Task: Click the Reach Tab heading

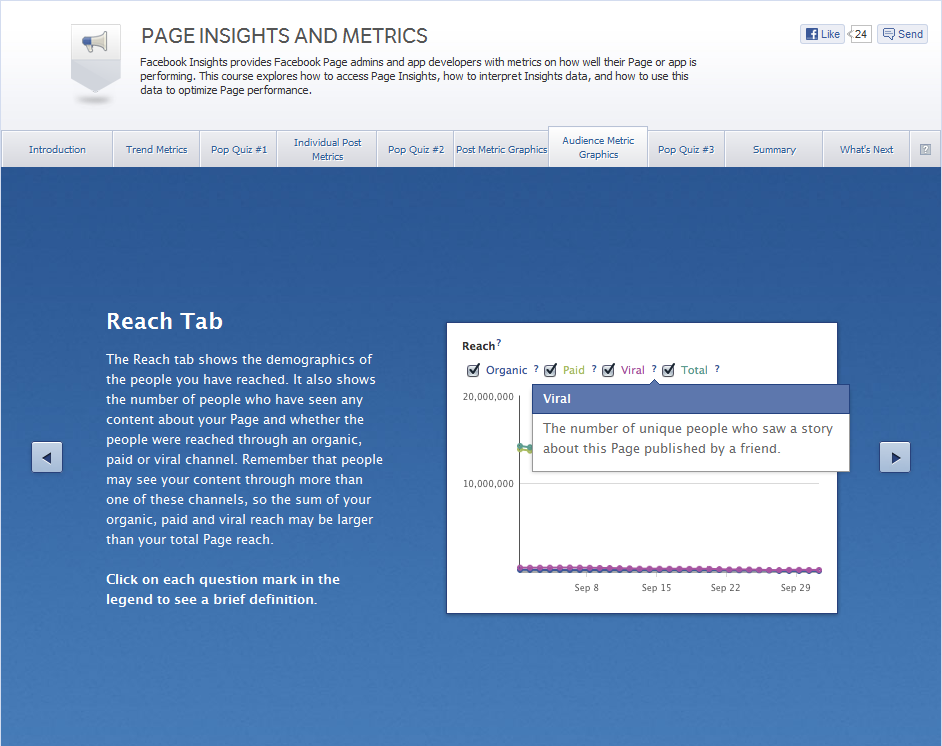Action: (x=165, y=321)
